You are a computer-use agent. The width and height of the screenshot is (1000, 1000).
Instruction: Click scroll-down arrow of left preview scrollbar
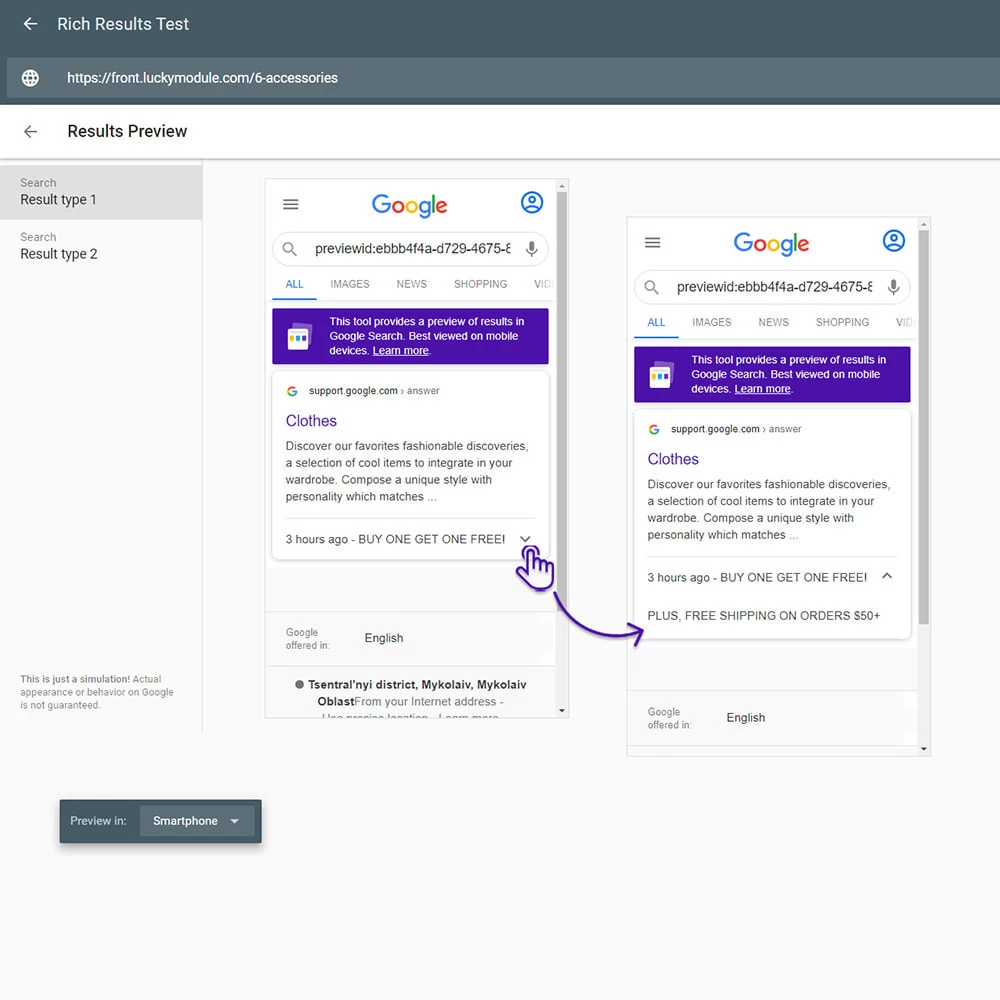[562, 710]
